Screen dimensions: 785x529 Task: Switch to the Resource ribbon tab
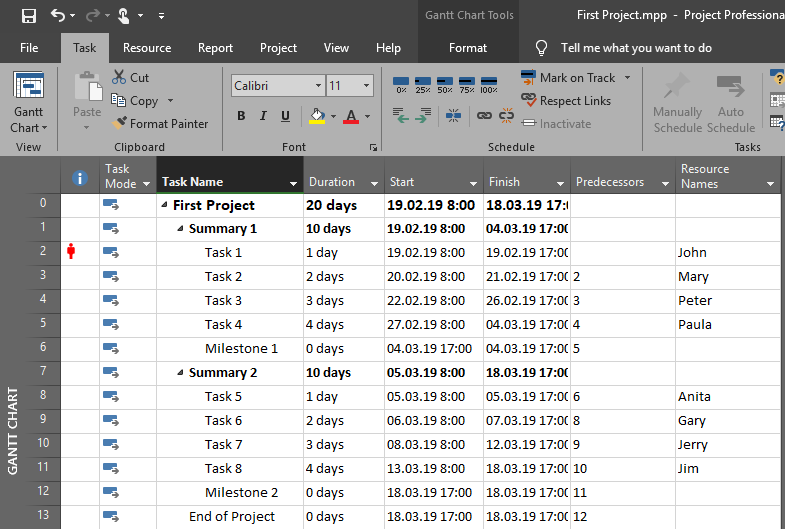[147, 48]
